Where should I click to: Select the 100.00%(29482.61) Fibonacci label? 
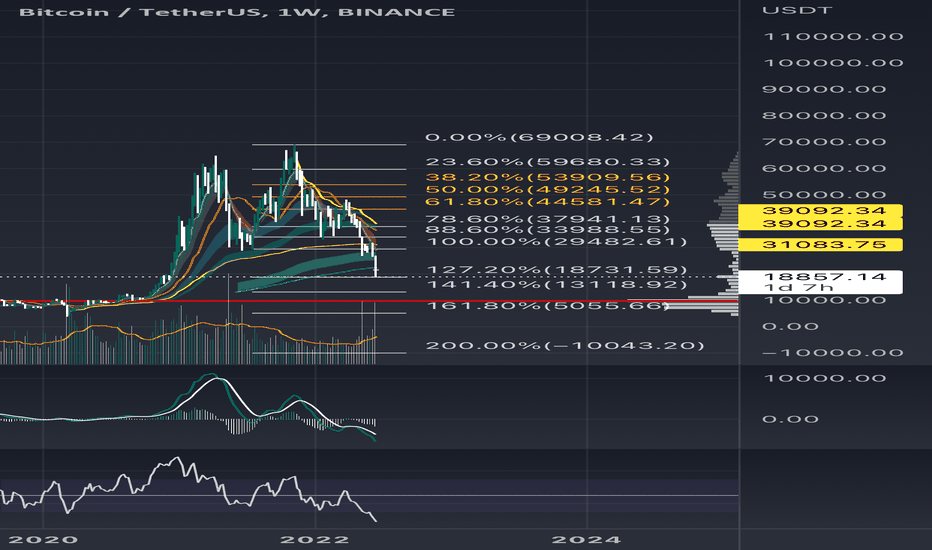[x=556, y=241]
